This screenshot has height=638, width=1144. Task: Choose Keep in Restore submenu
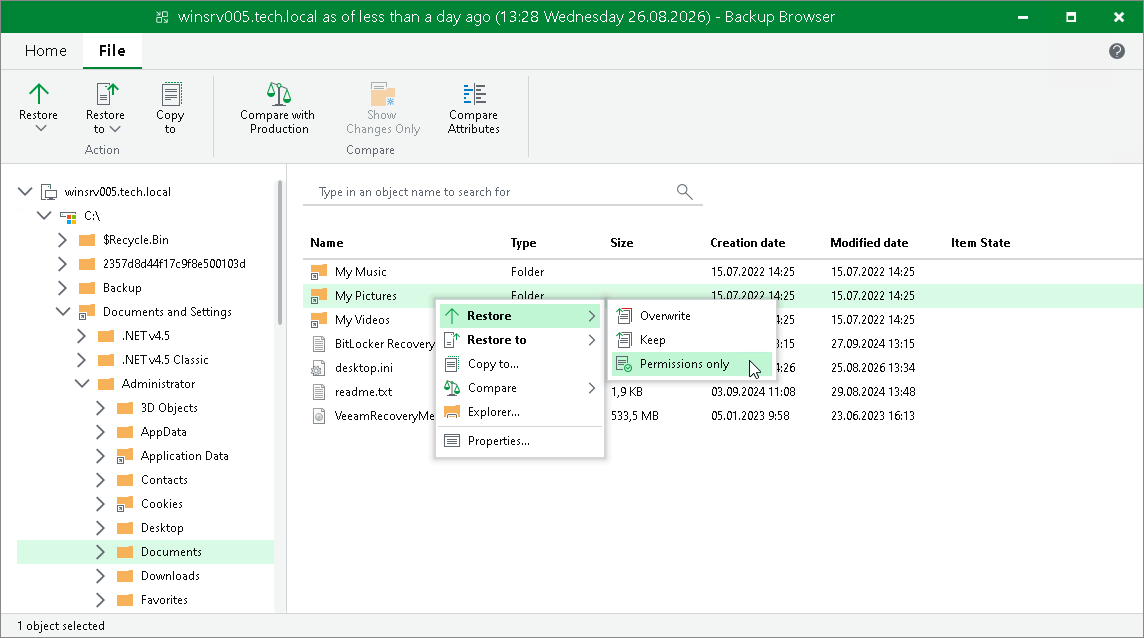click(x=691, y=340)
